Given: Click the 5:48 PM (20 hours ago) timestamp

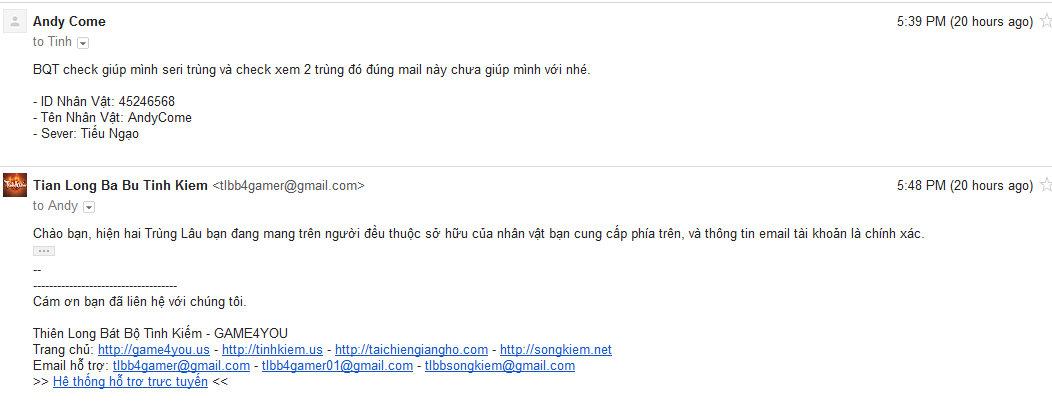Looking at the screenshot, I should (965, 185).
